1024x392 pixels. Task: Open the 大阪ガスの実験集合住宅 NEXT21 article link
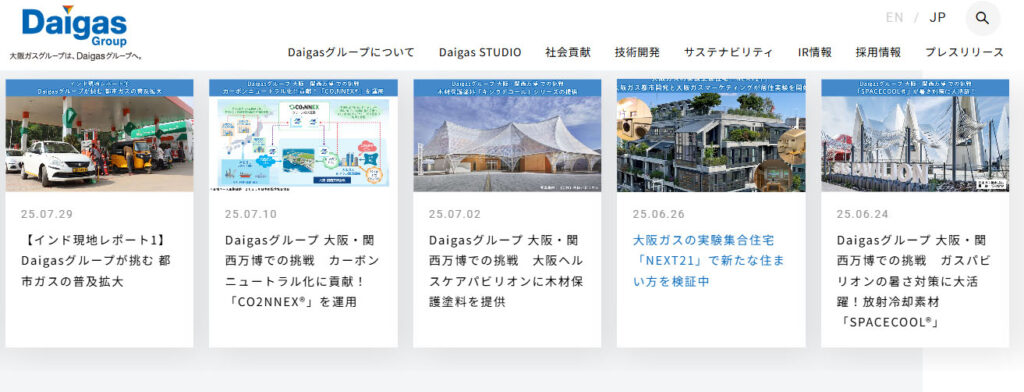pyautogui.click(x=709, y=261)
